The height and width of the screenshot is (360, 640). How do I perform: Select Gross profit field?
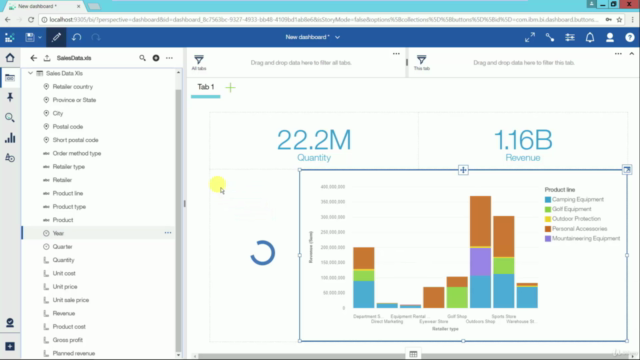67,340
